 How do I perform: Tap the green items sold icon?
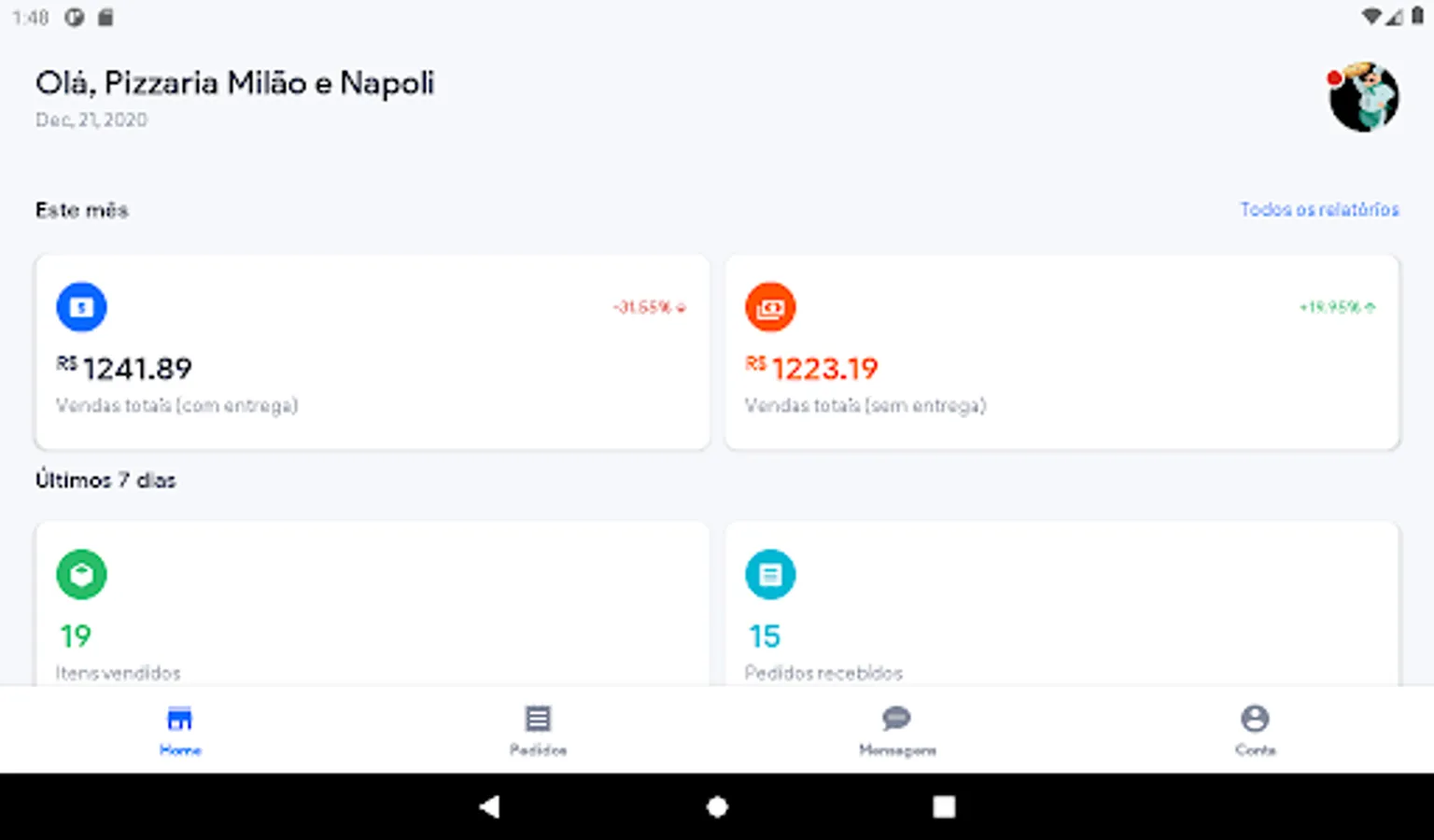click(x=81, y=574)
